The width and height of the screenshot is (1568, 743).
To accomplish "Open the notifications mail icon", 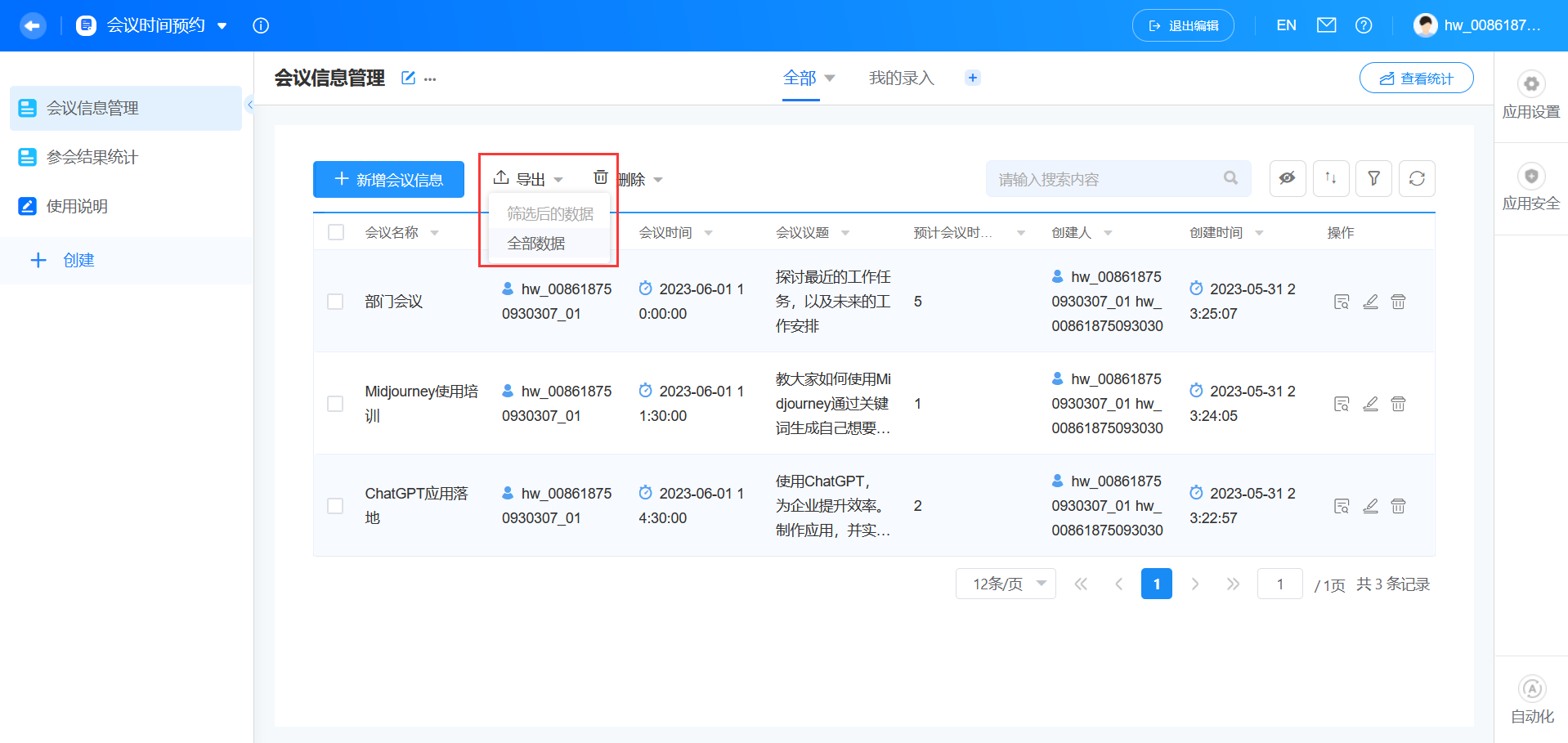I will tap(1326, 25).
